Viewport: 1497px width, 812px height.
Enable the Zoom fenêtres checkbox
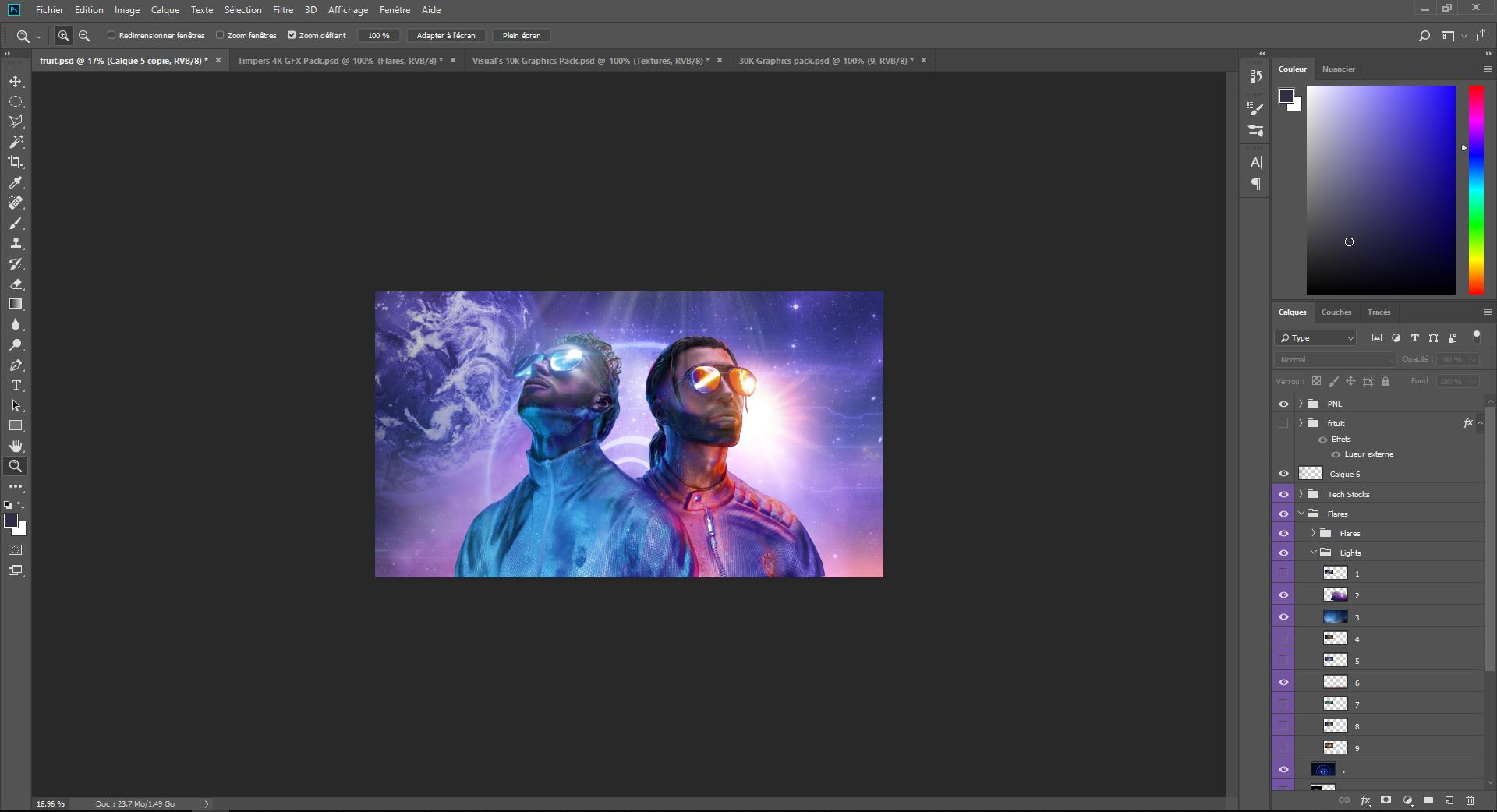pos(220,35)
